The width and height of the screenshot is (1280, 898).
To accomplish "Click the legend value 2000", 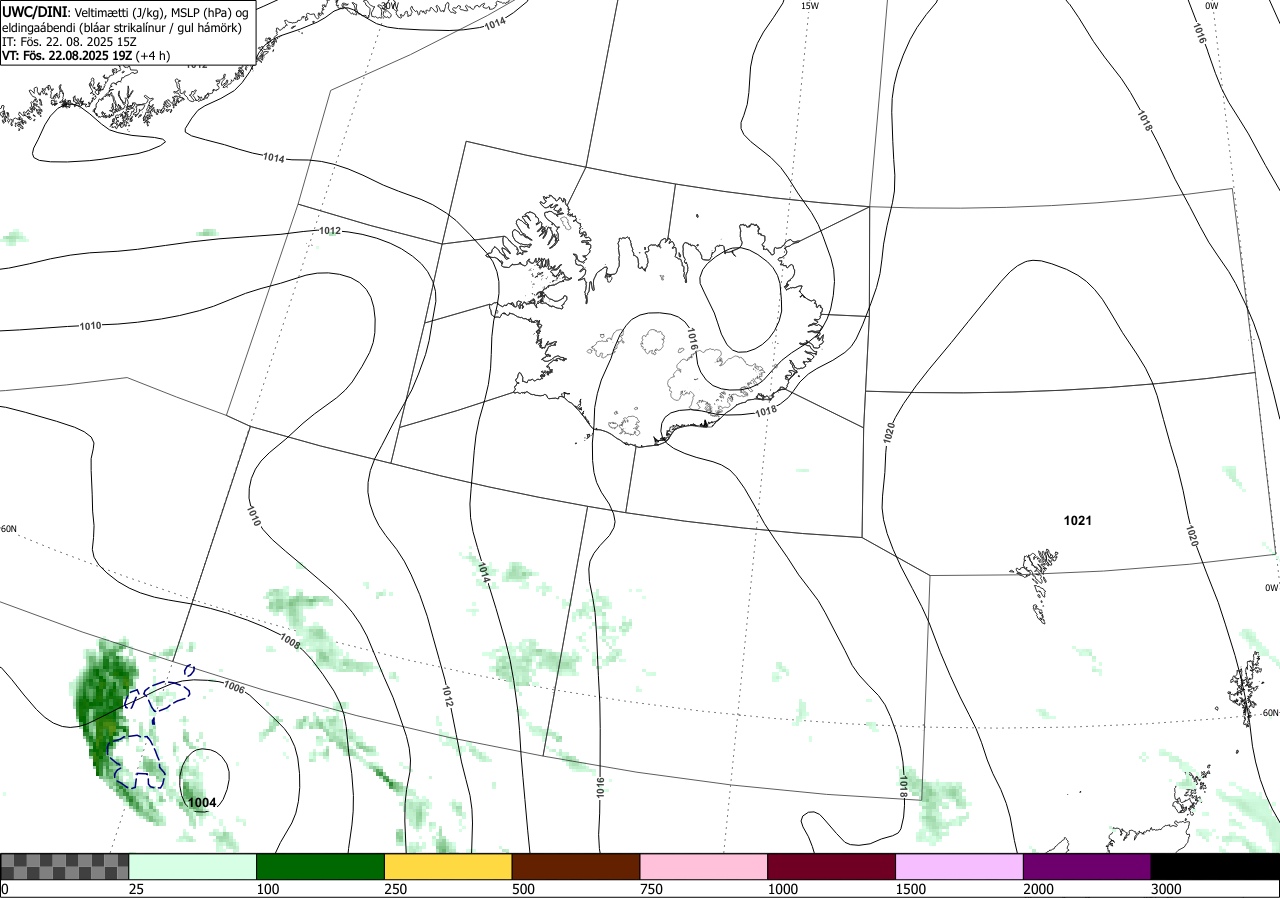I will pyautogui.click(x=1039, y=889).
